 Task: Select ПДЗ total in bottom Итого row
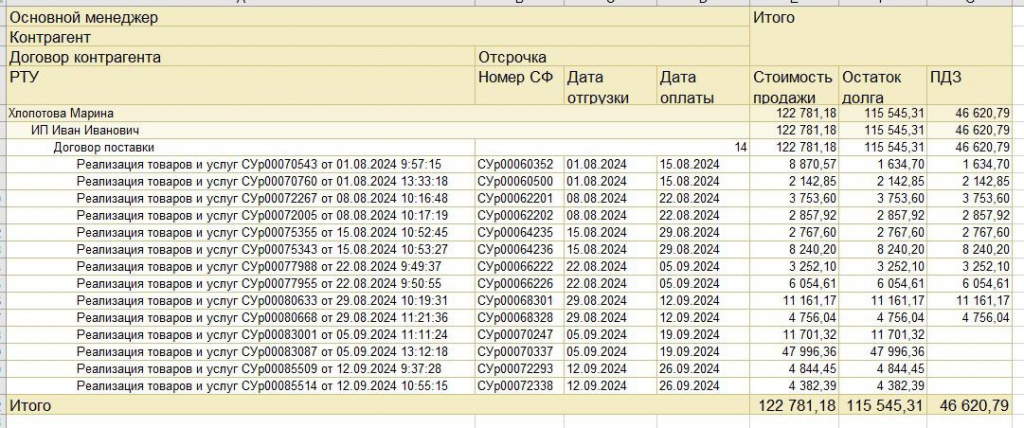click(973, 406)
